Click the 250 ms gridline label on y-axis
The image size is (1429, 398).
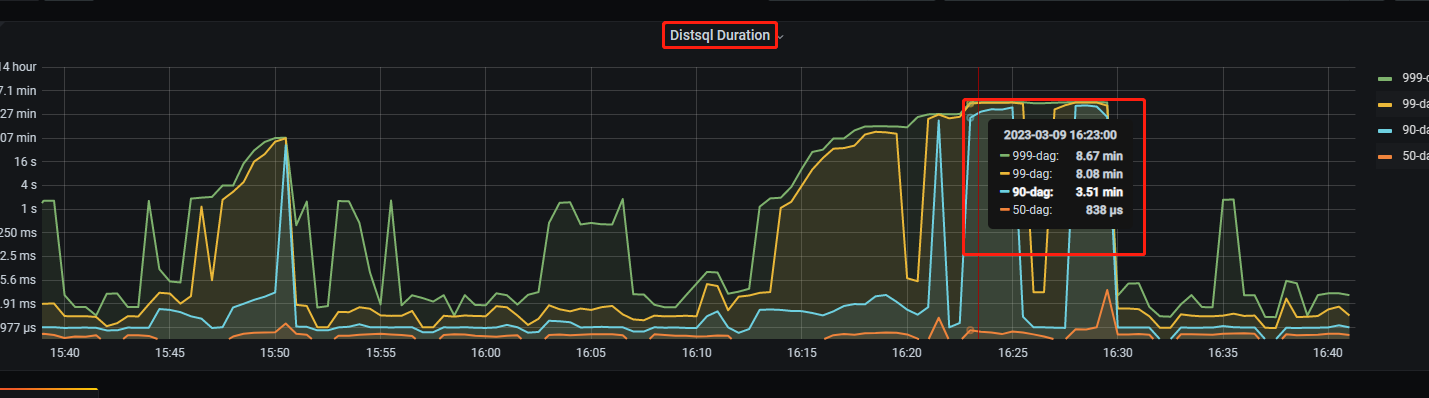pyautogui.click(x=17, y=232)
